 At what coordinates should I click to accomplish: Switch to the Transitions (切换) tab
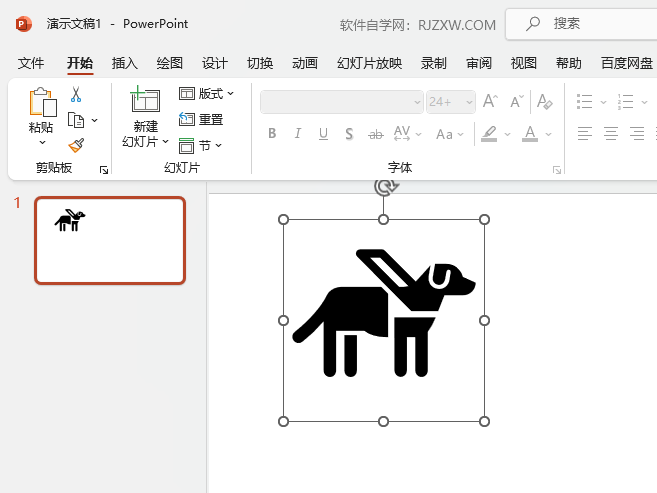(x=260, y=63)
